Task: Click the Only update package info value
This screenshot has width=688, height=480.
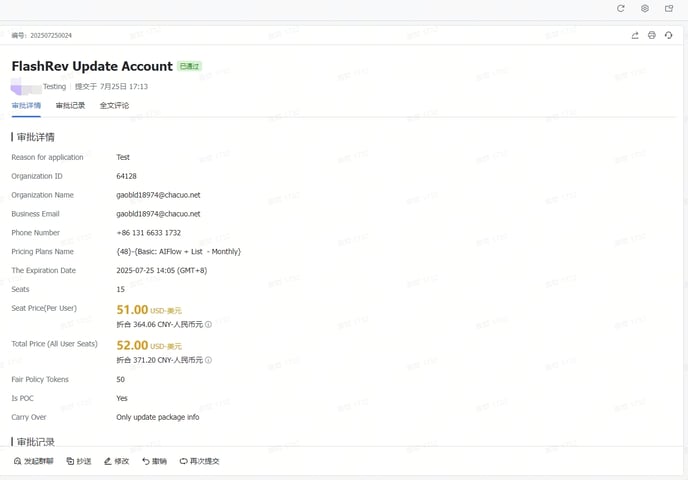Action: click(x=158, y=417)
